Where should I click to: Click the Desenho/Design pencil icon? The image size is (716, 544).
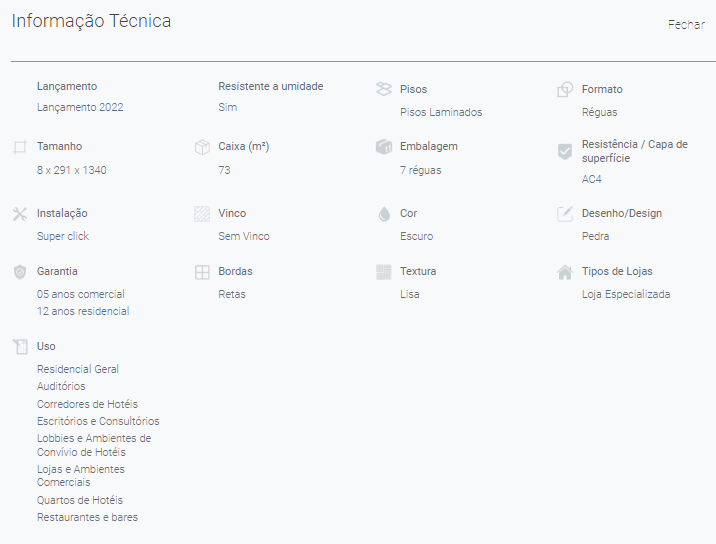click(565, 214)
